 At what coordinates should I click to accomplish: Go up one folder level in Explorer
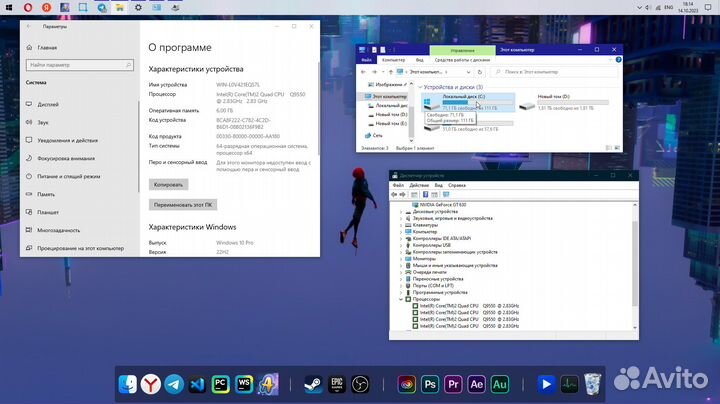click(391, 72)
